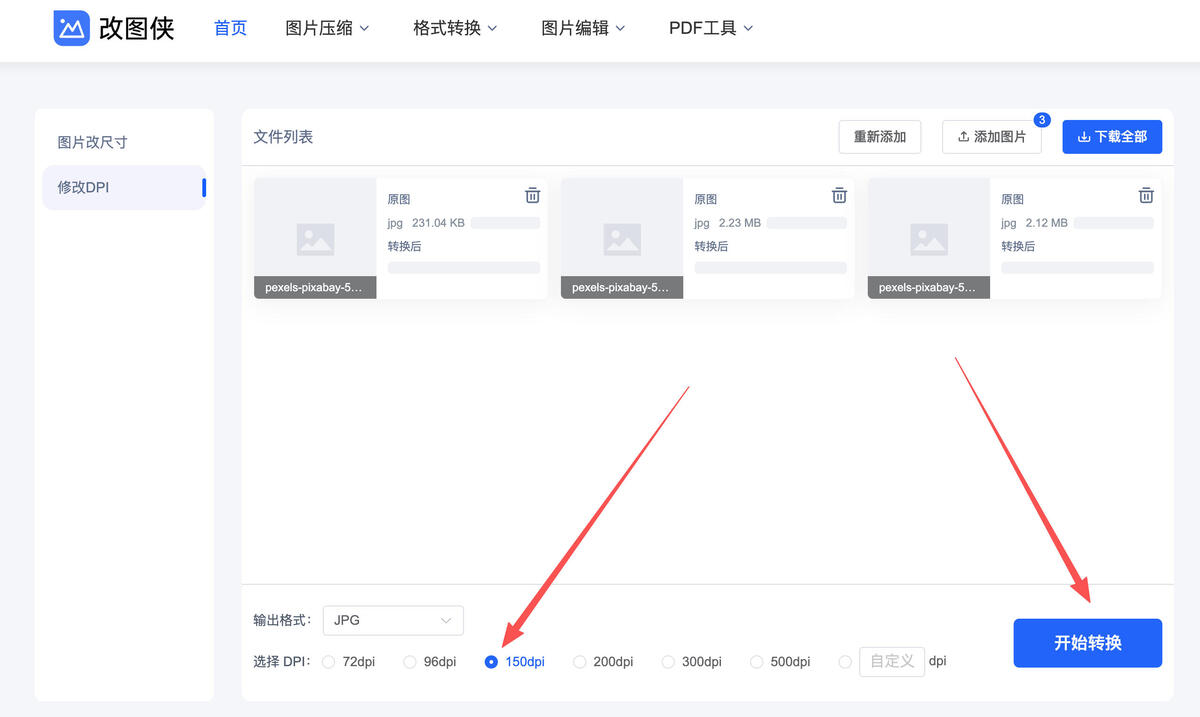
Task: Select the 300dpi radio button
Action: click(x=667, y=662)
